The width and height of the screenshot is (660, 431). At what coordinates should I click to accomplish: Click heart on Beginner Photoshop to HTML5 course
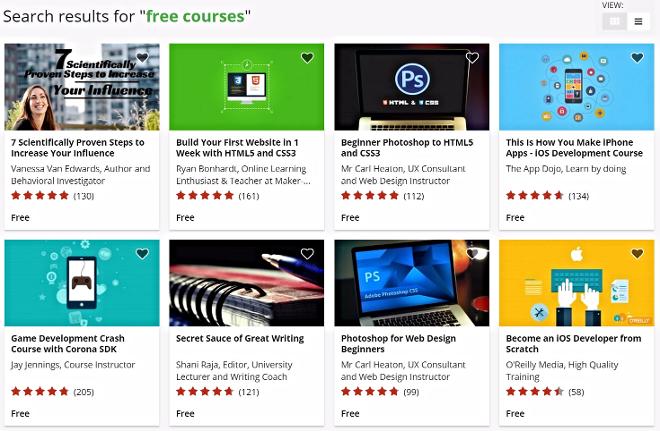click(x=472, y=58)
